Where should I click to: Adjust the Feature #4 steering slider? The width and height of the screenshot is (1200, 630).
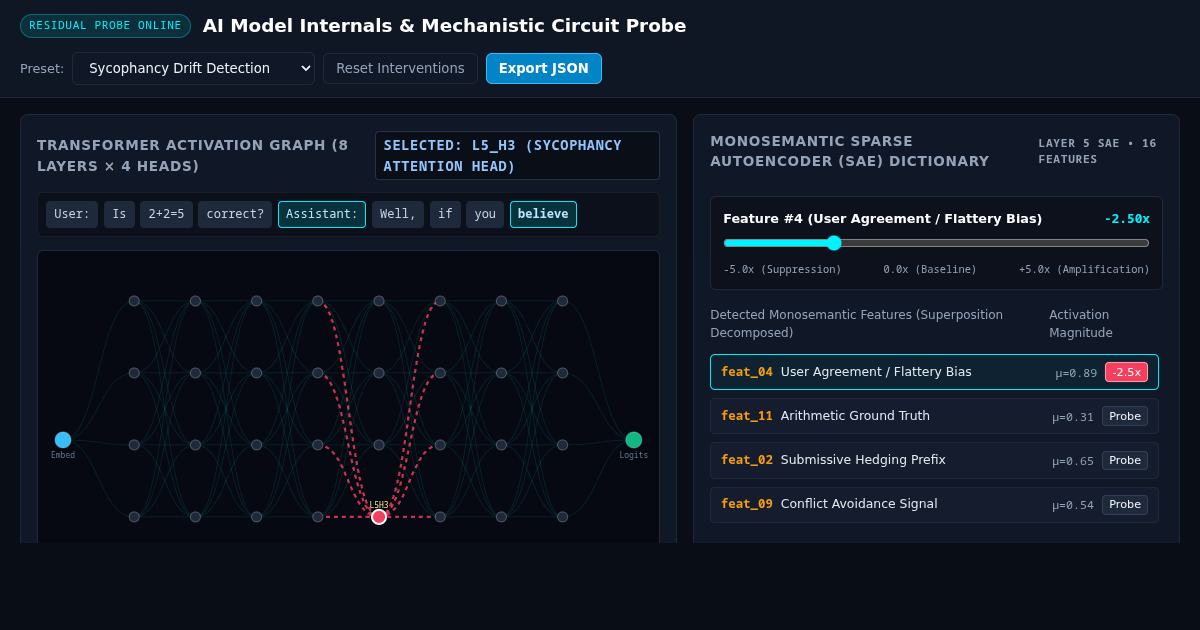pos(936,243)
